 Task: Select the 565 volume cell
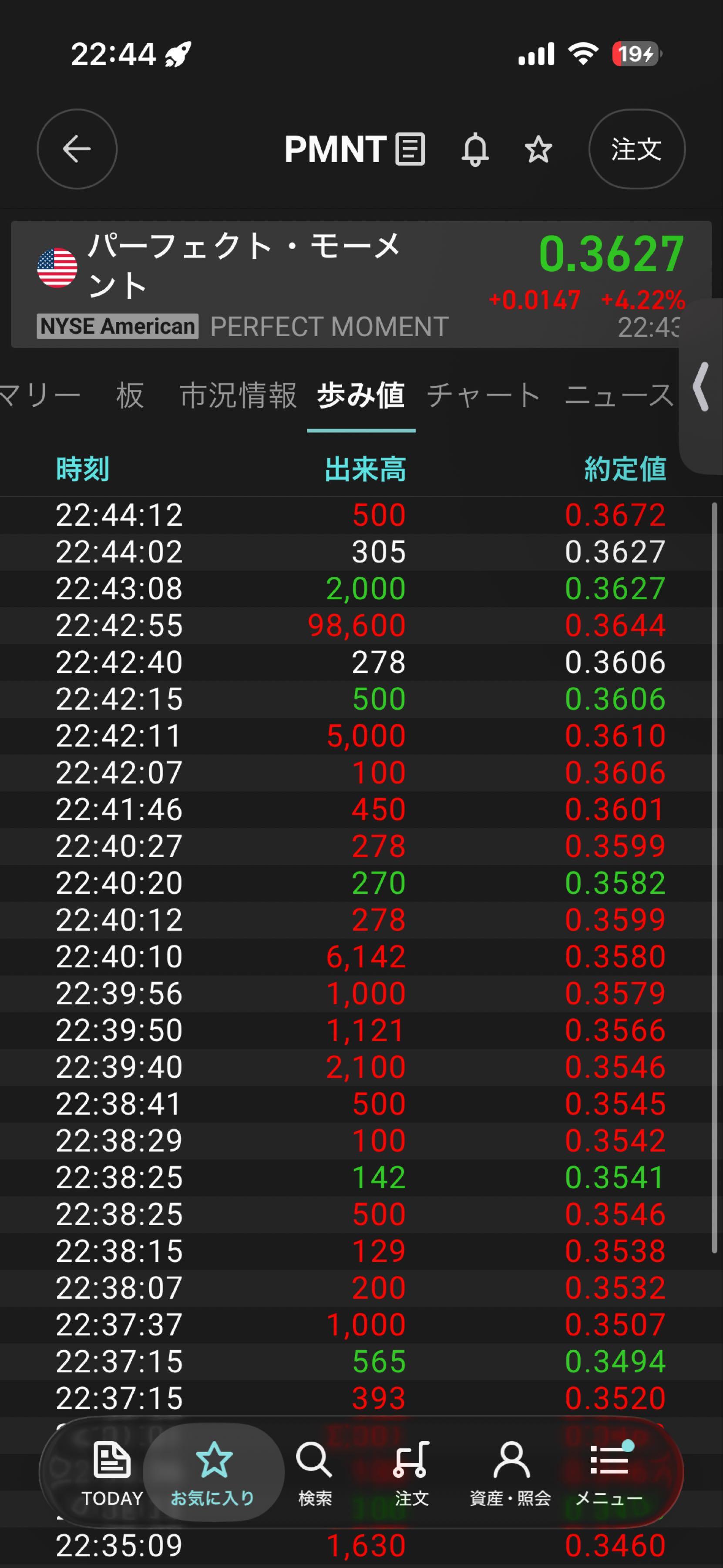(x=379, y=1361)
